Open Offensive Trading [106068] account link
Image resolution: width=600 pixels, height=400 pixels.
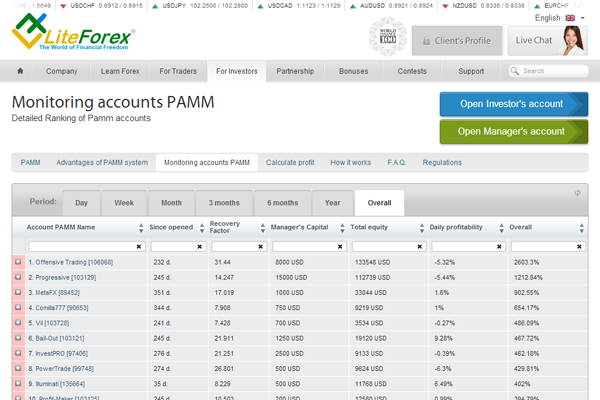[74, 262]
